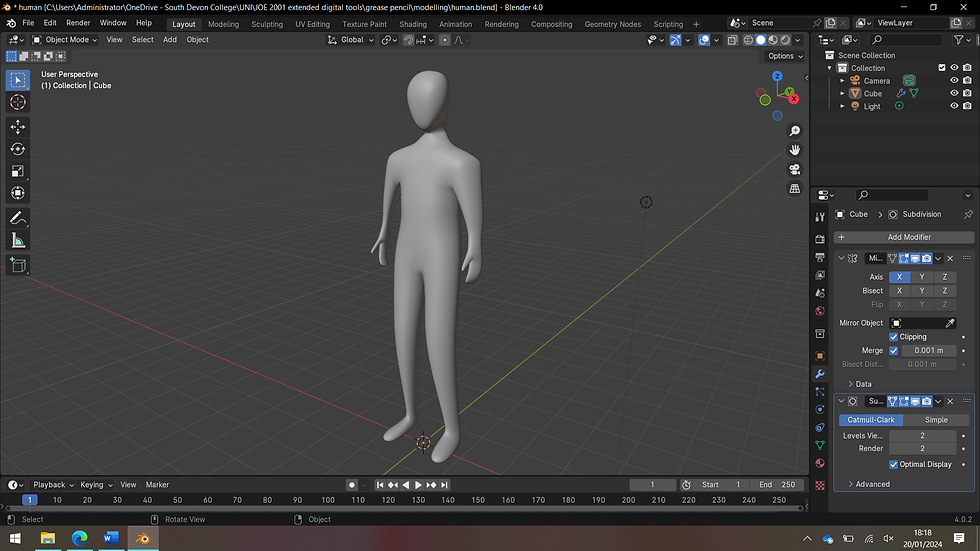Activate the Select Box tool
Screen dimensions: 980x551
18,80
